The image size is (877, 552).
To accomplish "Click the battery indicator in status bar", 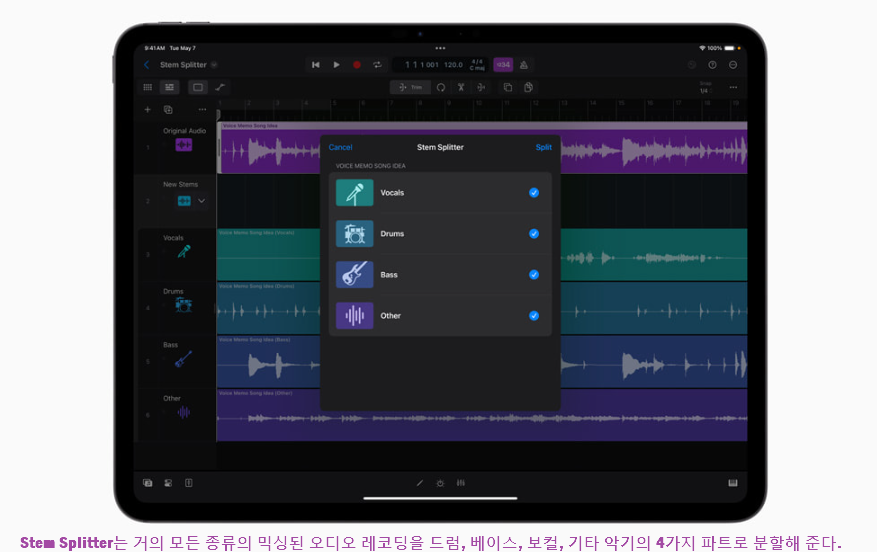I will tap(729, 48).
